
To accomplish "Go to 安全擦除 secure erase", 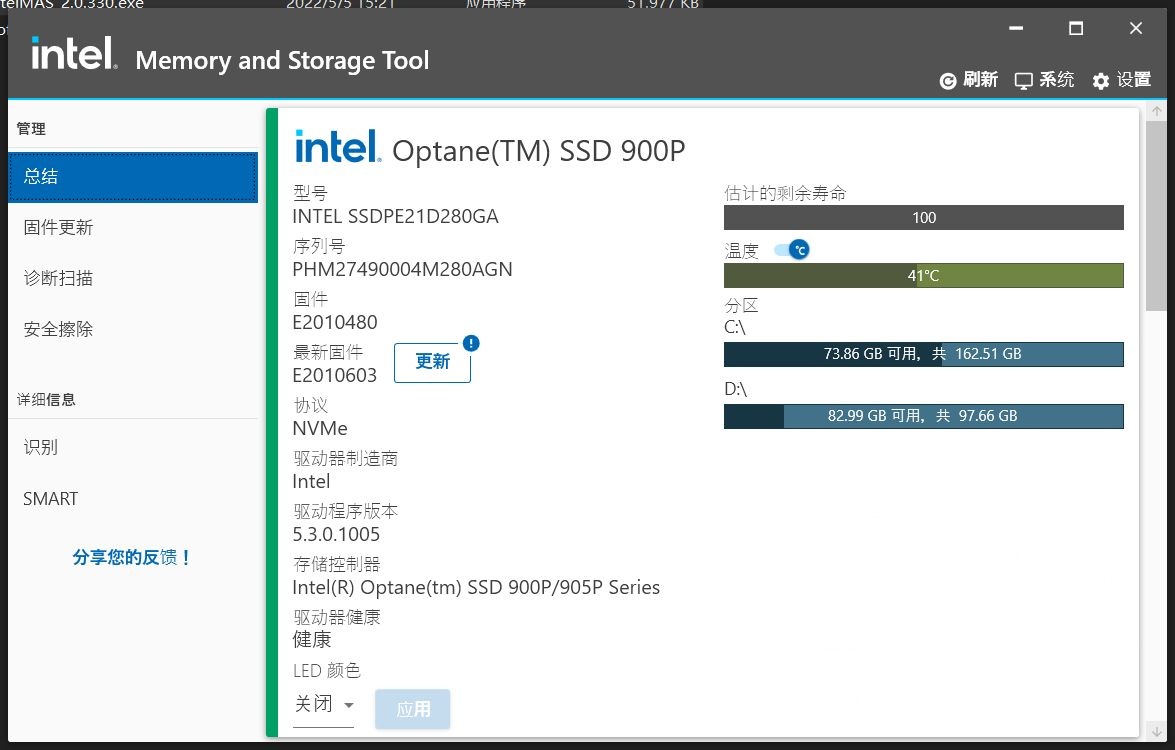I will point(58,329).
